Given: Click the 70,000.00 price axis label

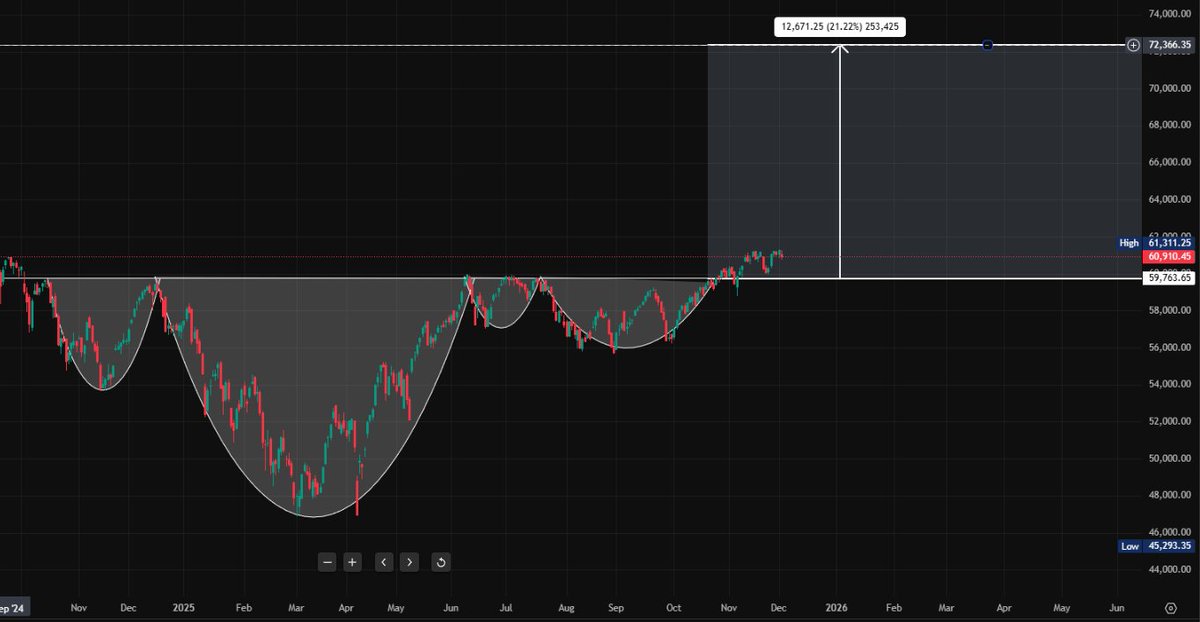Looking at the screenshot, I should point(1170,88).
